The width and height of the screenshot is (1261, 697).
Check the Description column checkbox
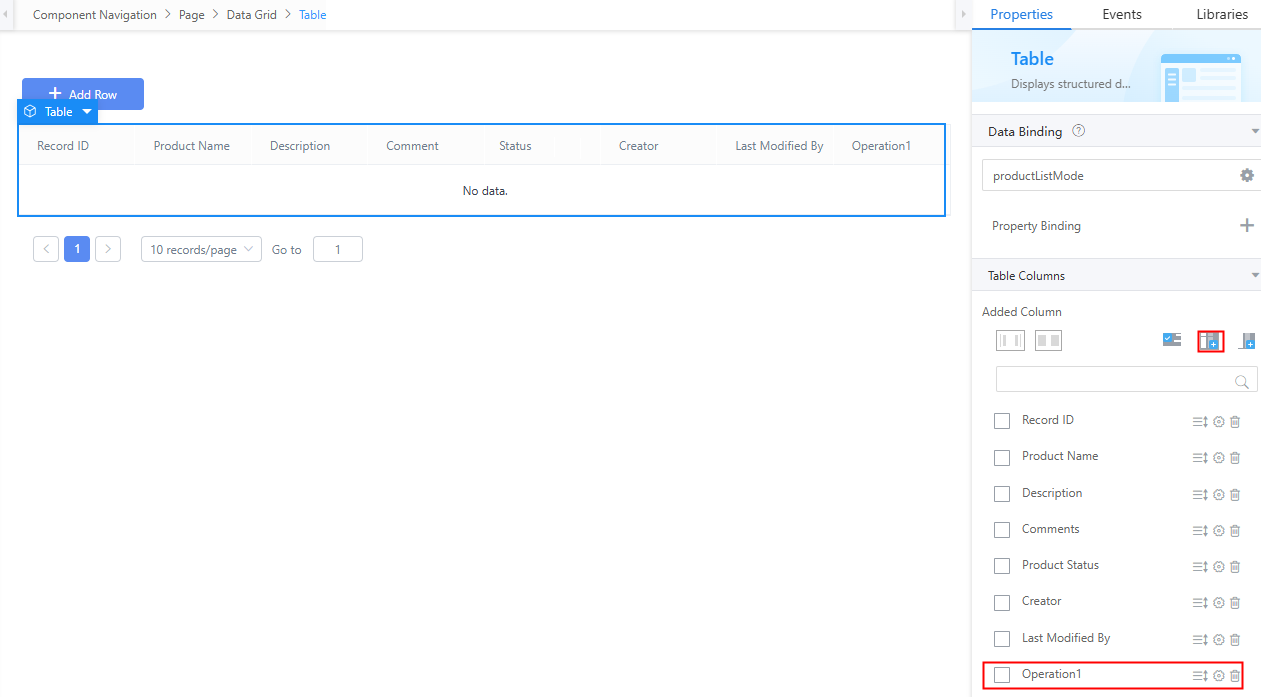pos(1002,494)
